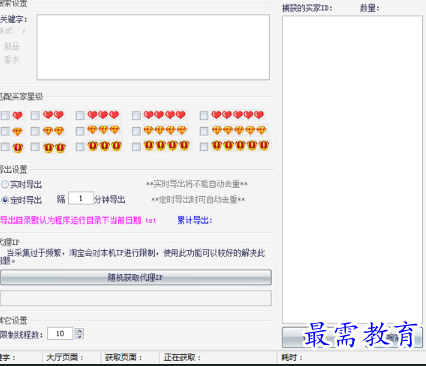Check the two diamonds level box
Image resolution: width=426 pixels, height=366 pixels.
click(x=35, y=131)
